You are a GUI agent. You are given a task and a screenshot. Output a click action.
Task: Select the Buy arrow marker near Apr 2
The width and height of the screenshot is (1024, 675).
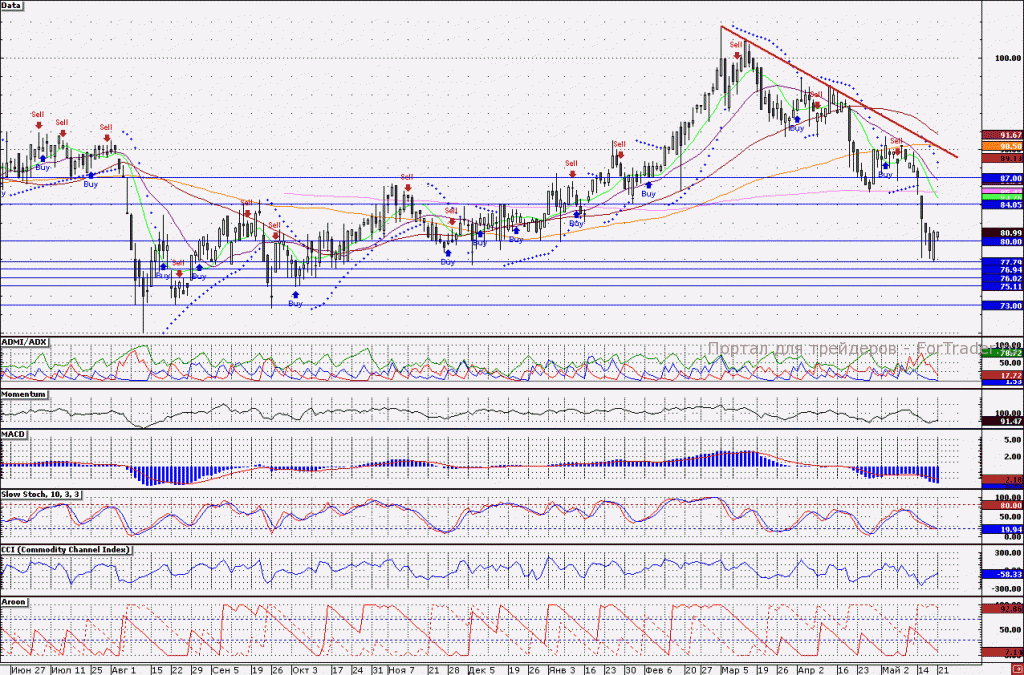coord(797,120)
